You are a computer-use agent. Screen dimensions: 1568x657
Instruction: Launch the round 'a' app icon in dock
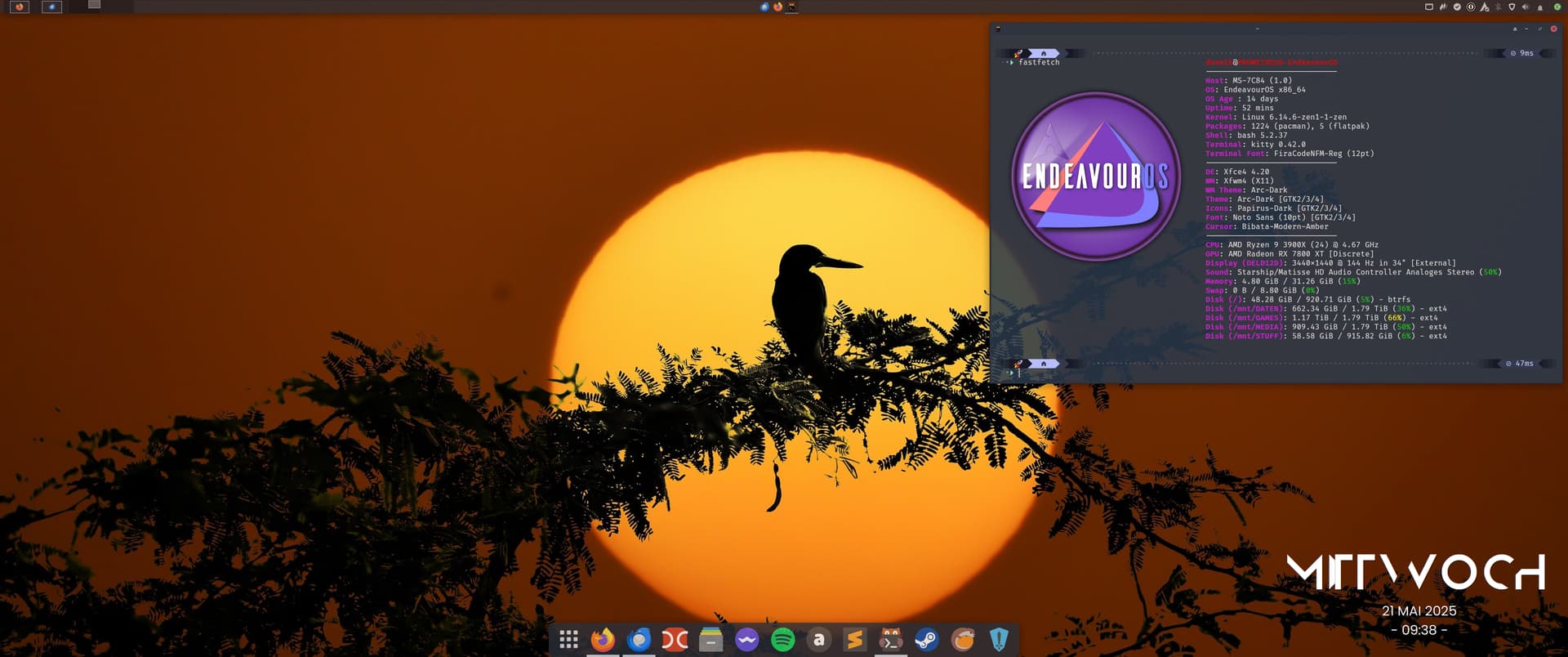(x=818, y=640)
